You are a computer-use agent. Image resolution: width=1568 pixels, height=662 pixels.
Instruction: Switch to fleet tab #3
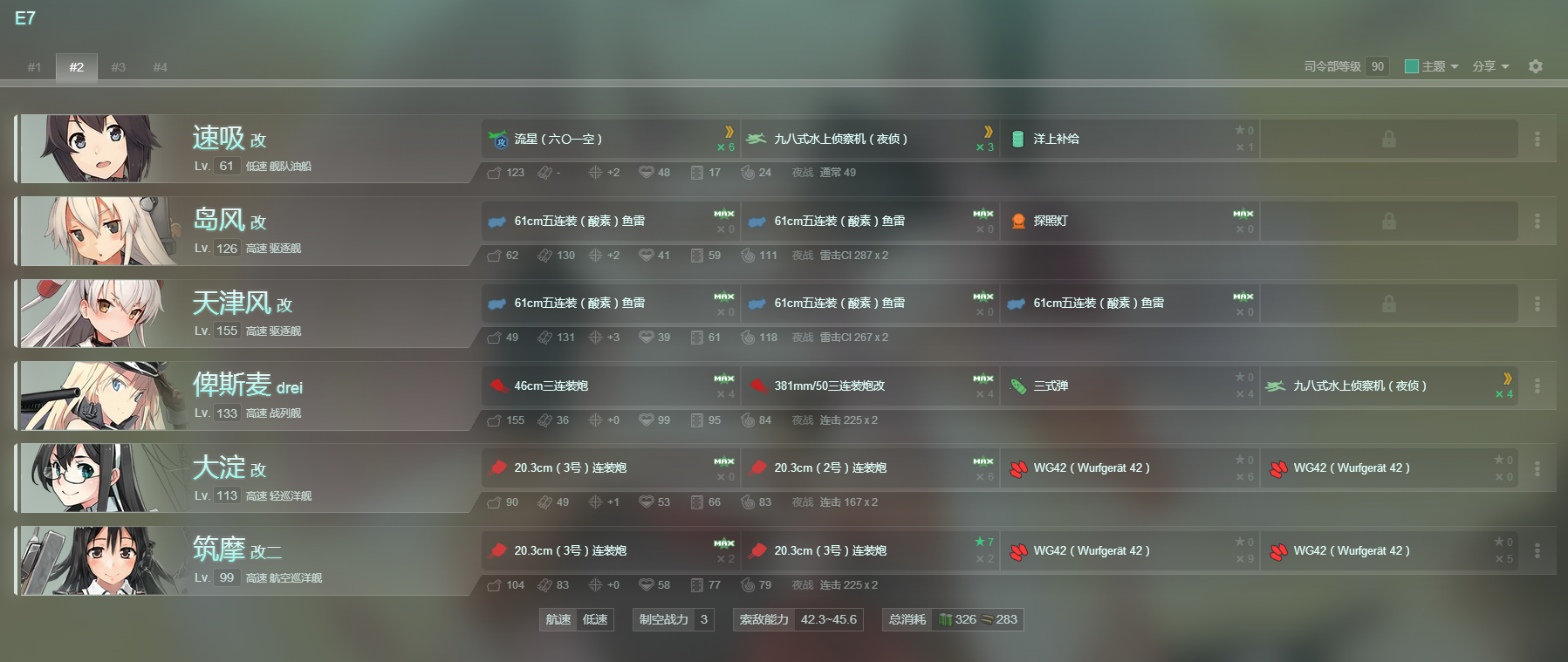(x=119, y=67)
